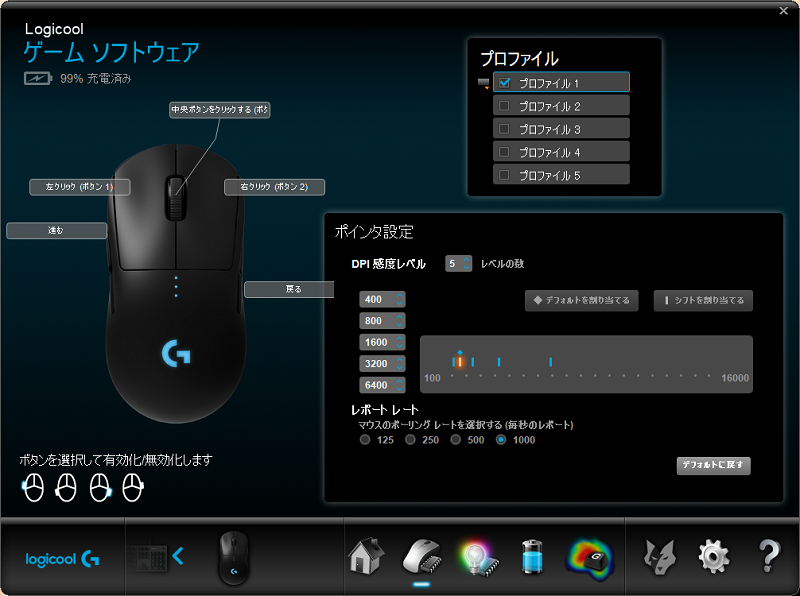Image resolution: width=800 pixels, height=596 pixels.
Task: Select the 1000 report rate radio button
Action: click(x=501, y=439)
